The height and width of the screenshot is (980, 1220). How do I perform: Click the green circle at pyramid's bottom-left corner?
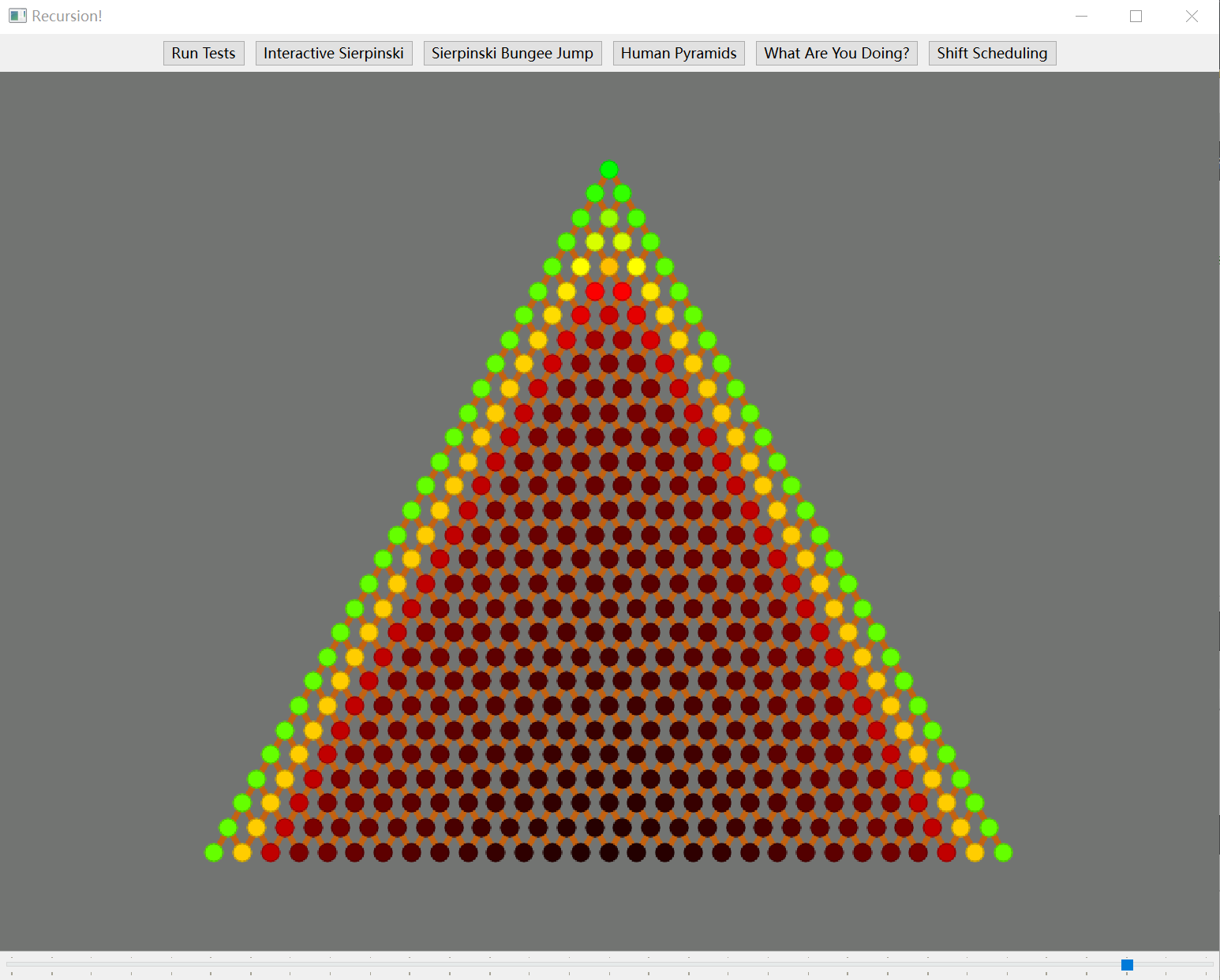pyautogui.click(x=214, y=852)
